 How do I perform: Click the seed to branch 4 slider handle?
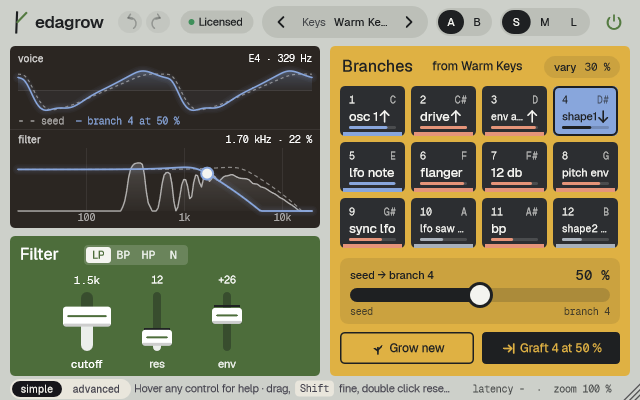(480, 295)
